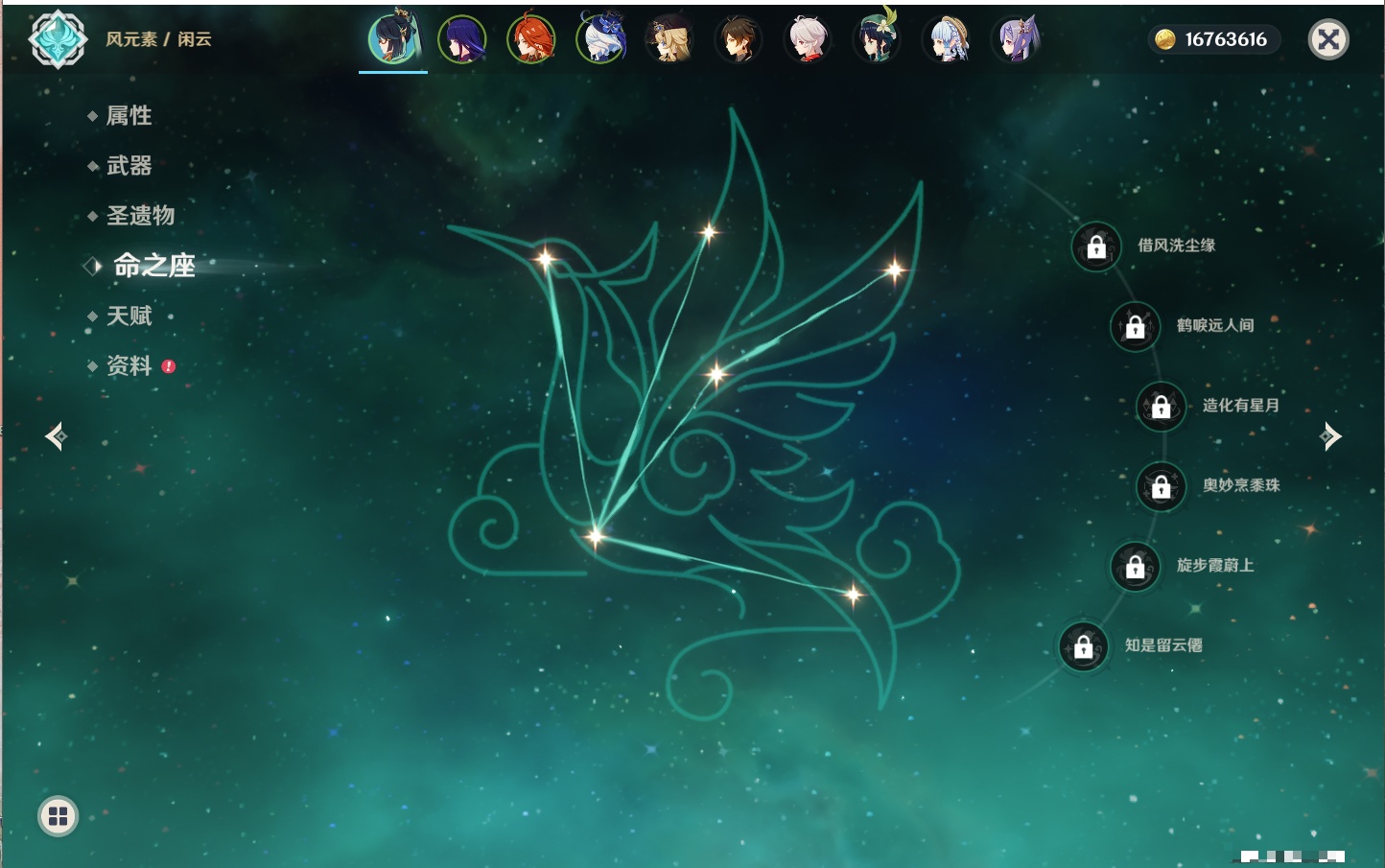Screen dimensions: 1385x868
Task: Close the character screen with the X
Action: (x=1328, y=39)
